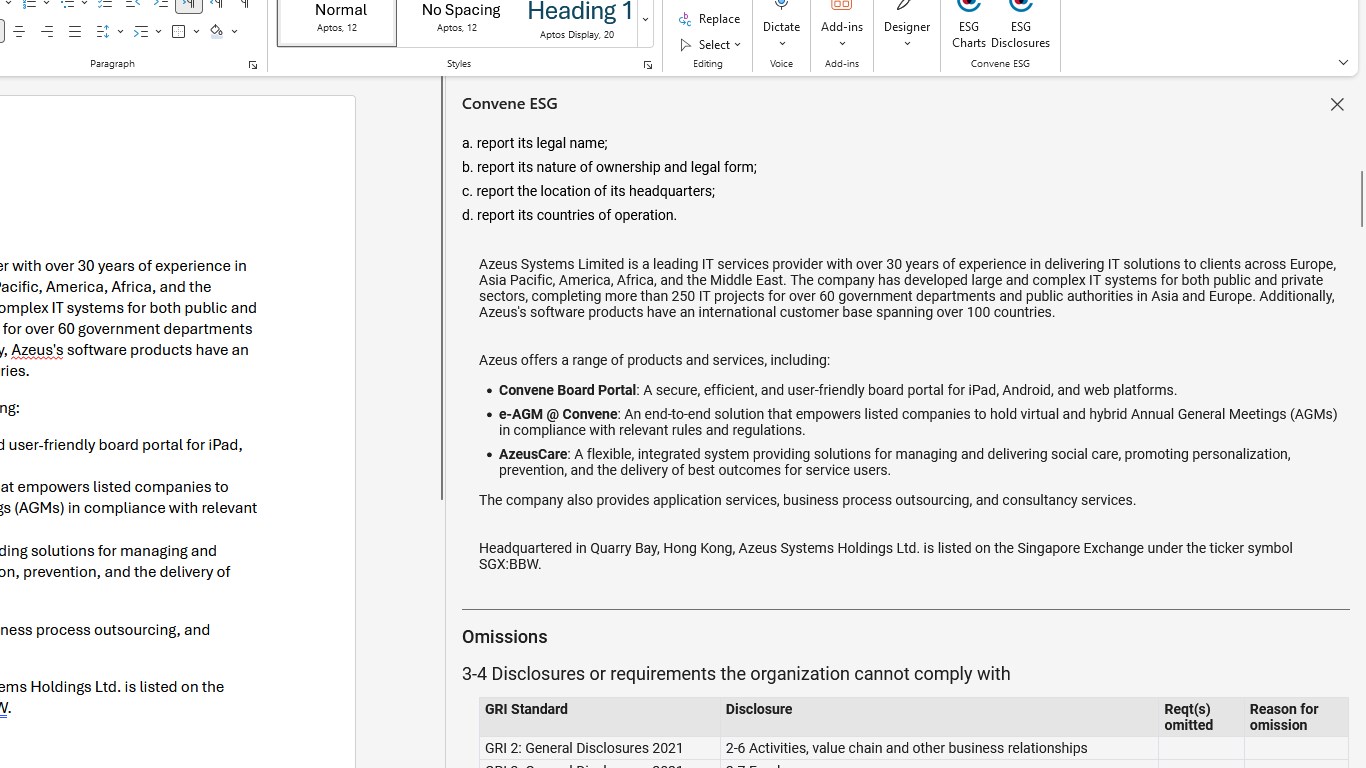Click the Convene ESG pane vertical scrollbar
Screen dimensions: 1366x768
pyautogui.click(x=1360, y=200)
